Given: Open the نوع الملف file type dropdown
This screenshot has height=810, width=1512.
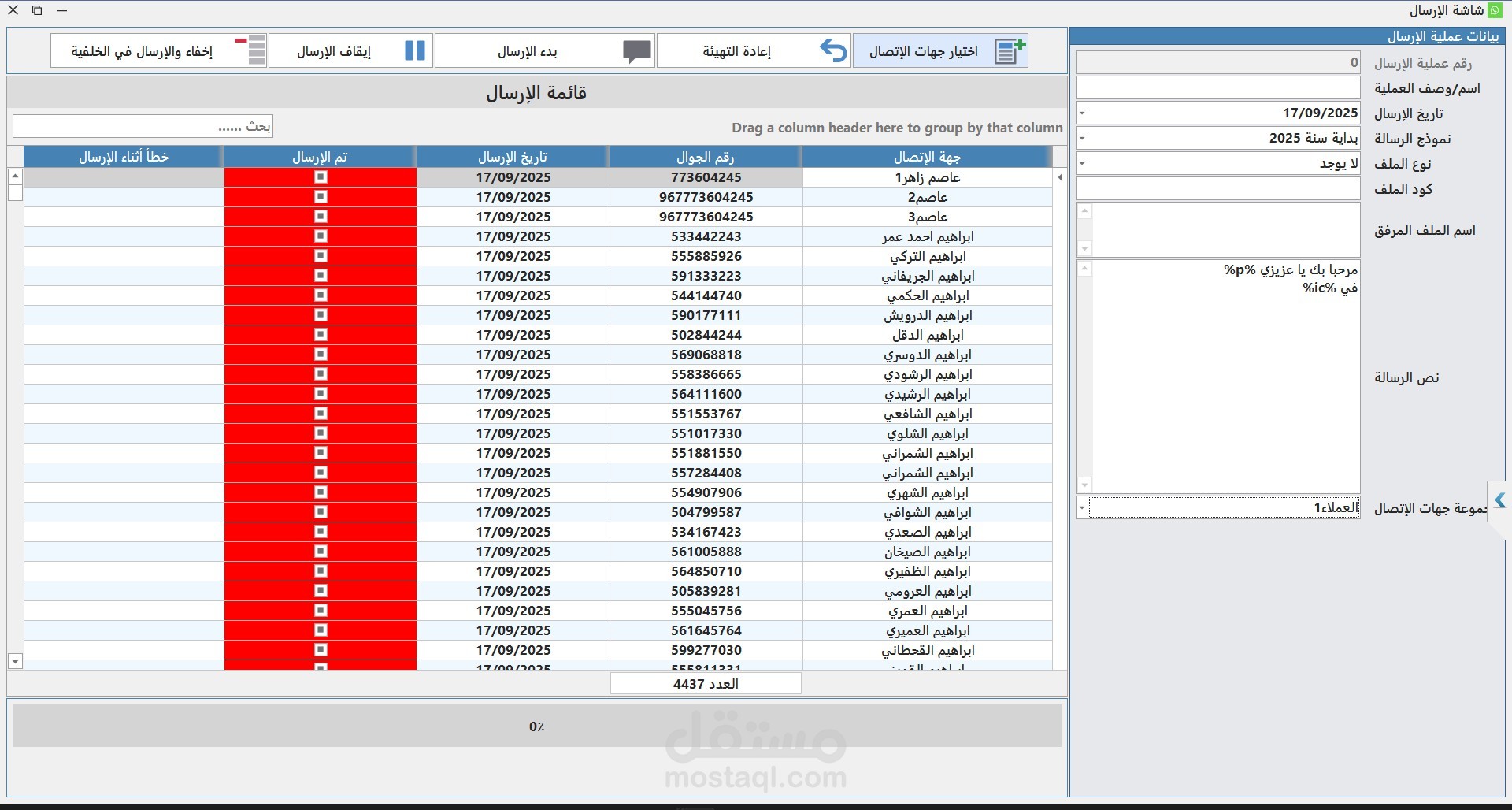Looking at the screenshot, I should tap(1082, 163).
